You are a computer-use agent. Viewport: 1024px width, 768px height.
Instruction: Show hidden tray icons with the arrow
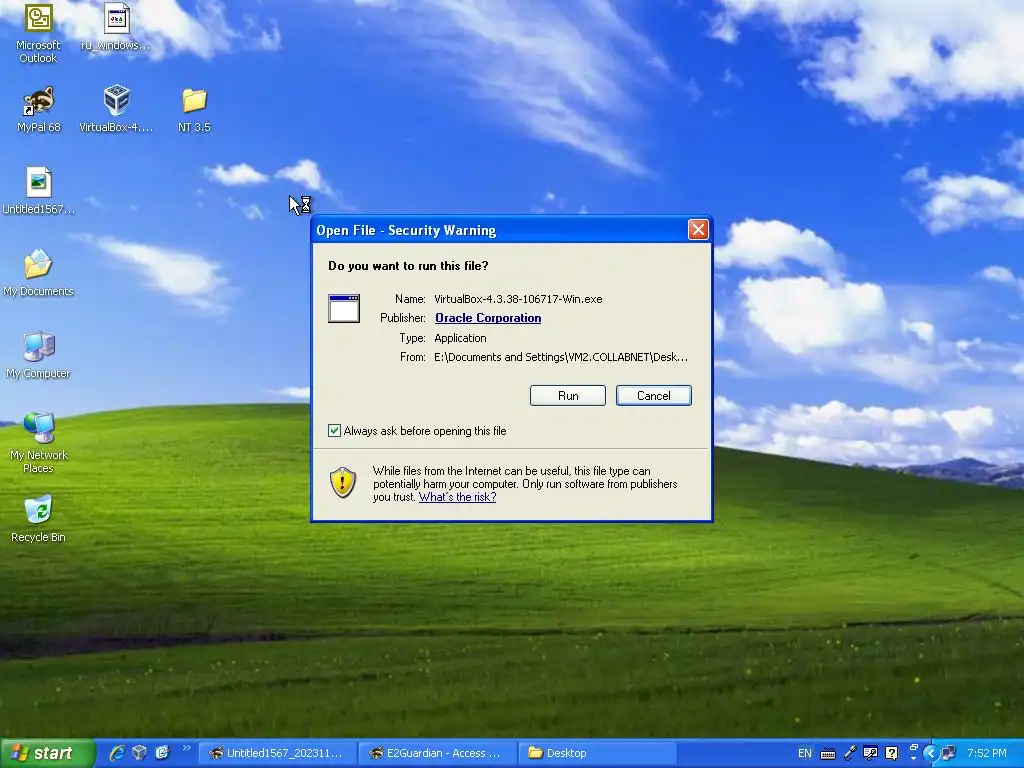(x=931, y=754)
